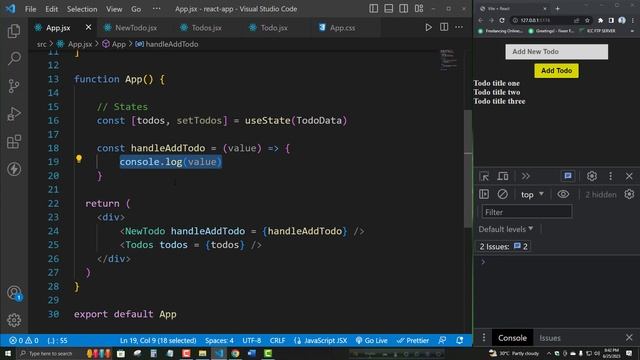Open the Thunder Client lightning icon
The height and width of the screenshot is (360, 640).
click(14, 169)
